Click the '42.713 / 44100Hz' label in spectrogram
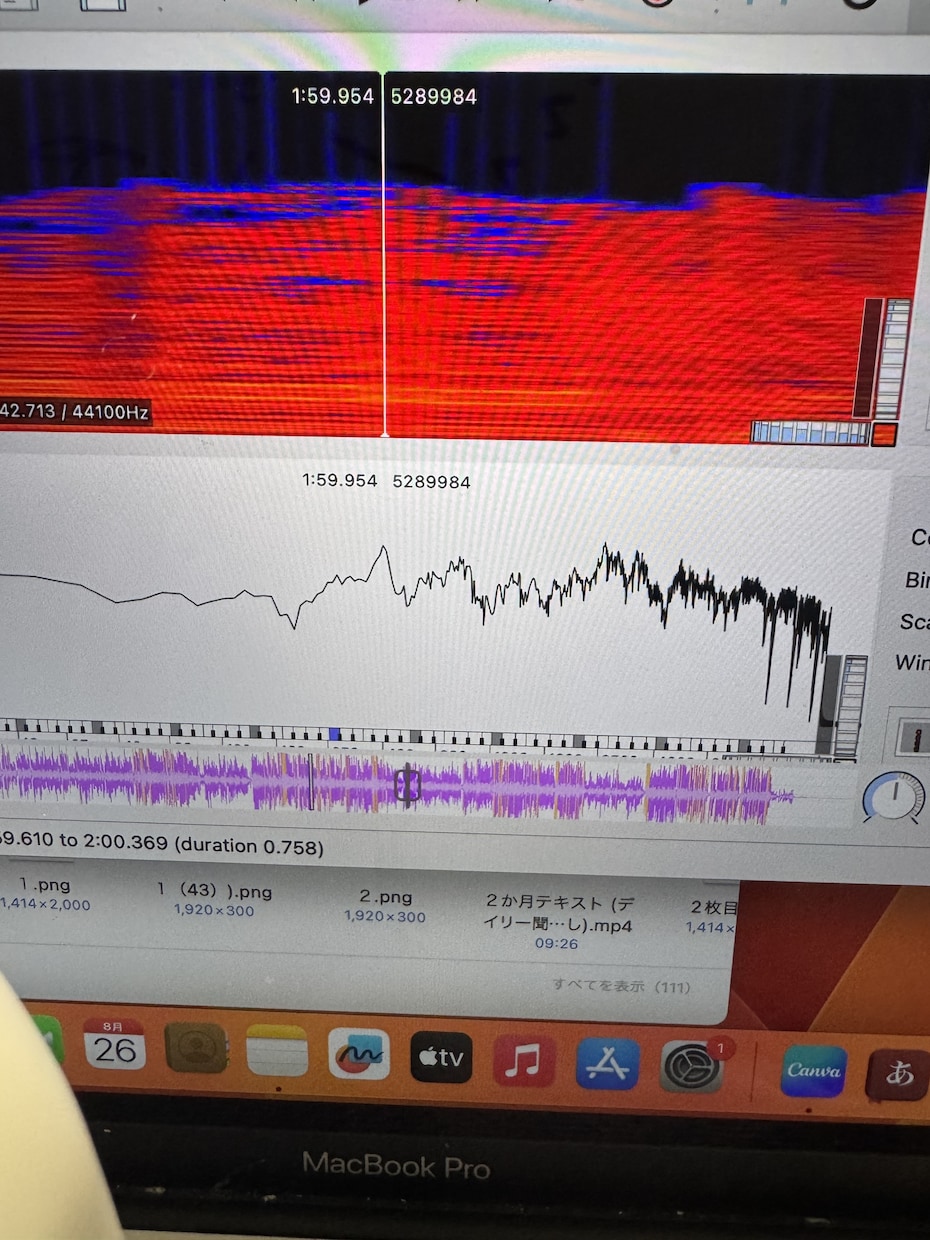Screen dimensions: 930x1240 click(76, 411)
